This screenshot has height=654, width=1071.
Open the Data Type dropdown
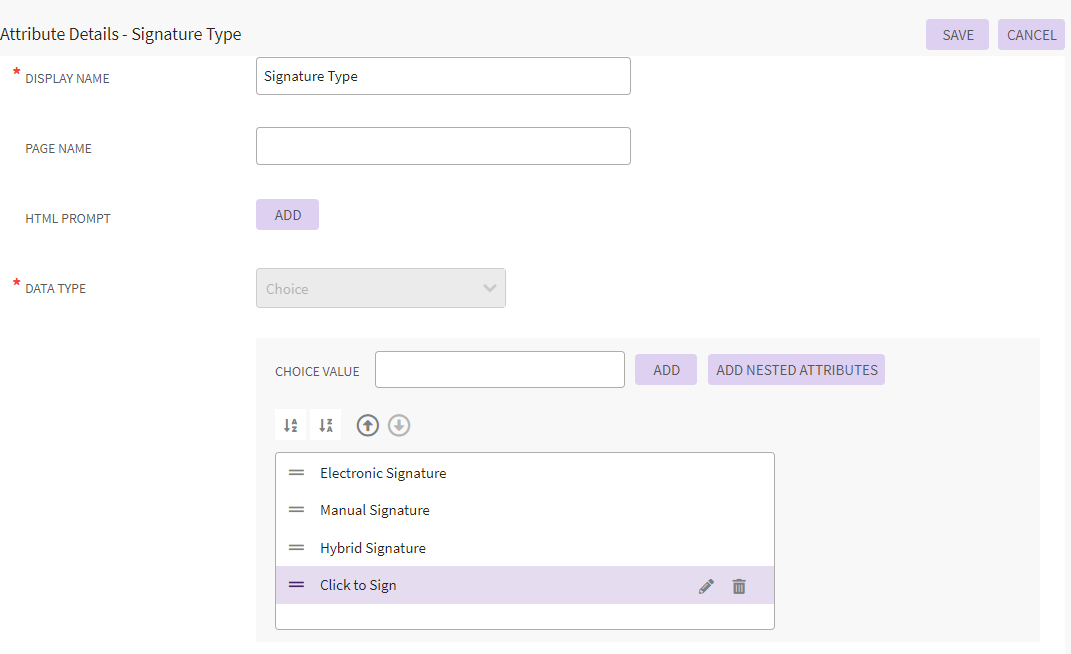coord(380,288)
